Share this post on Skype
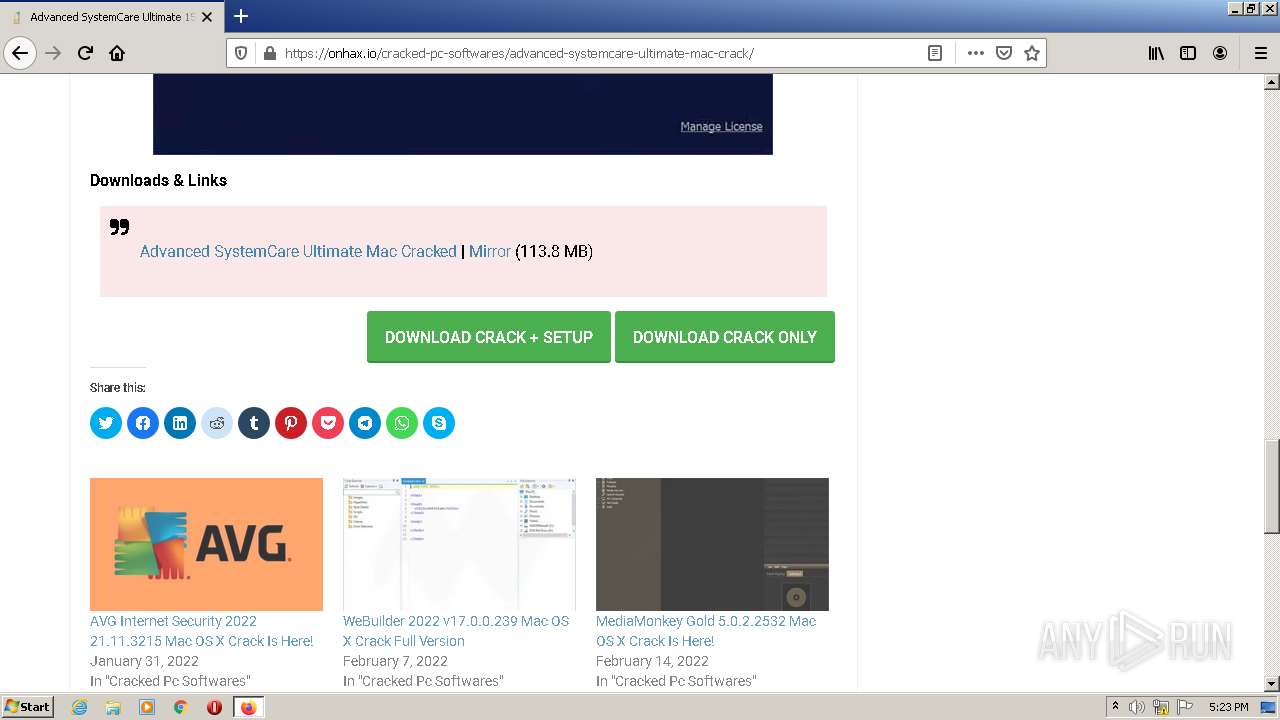1280x720 pixels. point(439,423)
